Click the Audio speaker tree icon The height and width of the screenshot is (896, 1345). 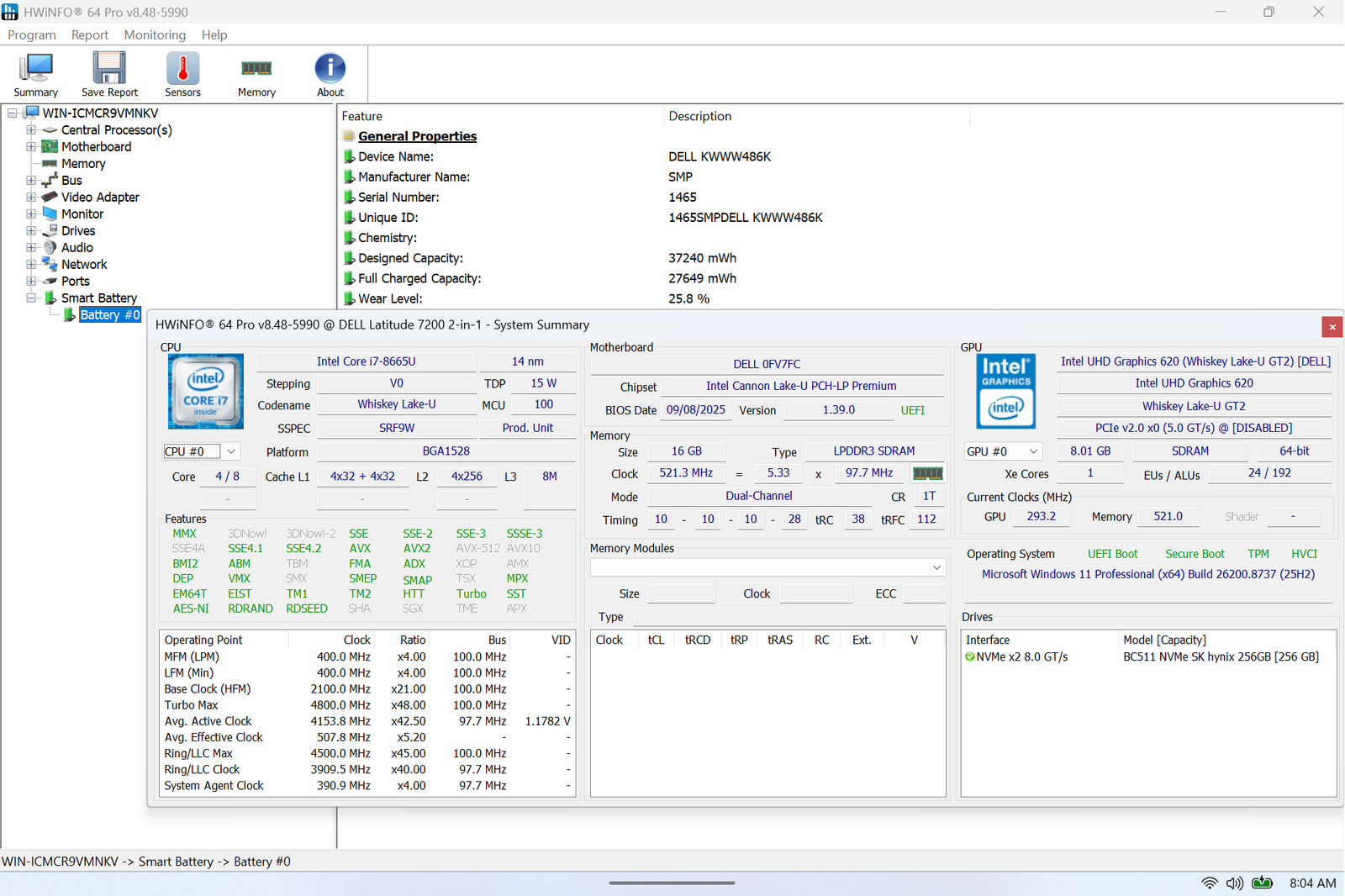coord(50,247)
